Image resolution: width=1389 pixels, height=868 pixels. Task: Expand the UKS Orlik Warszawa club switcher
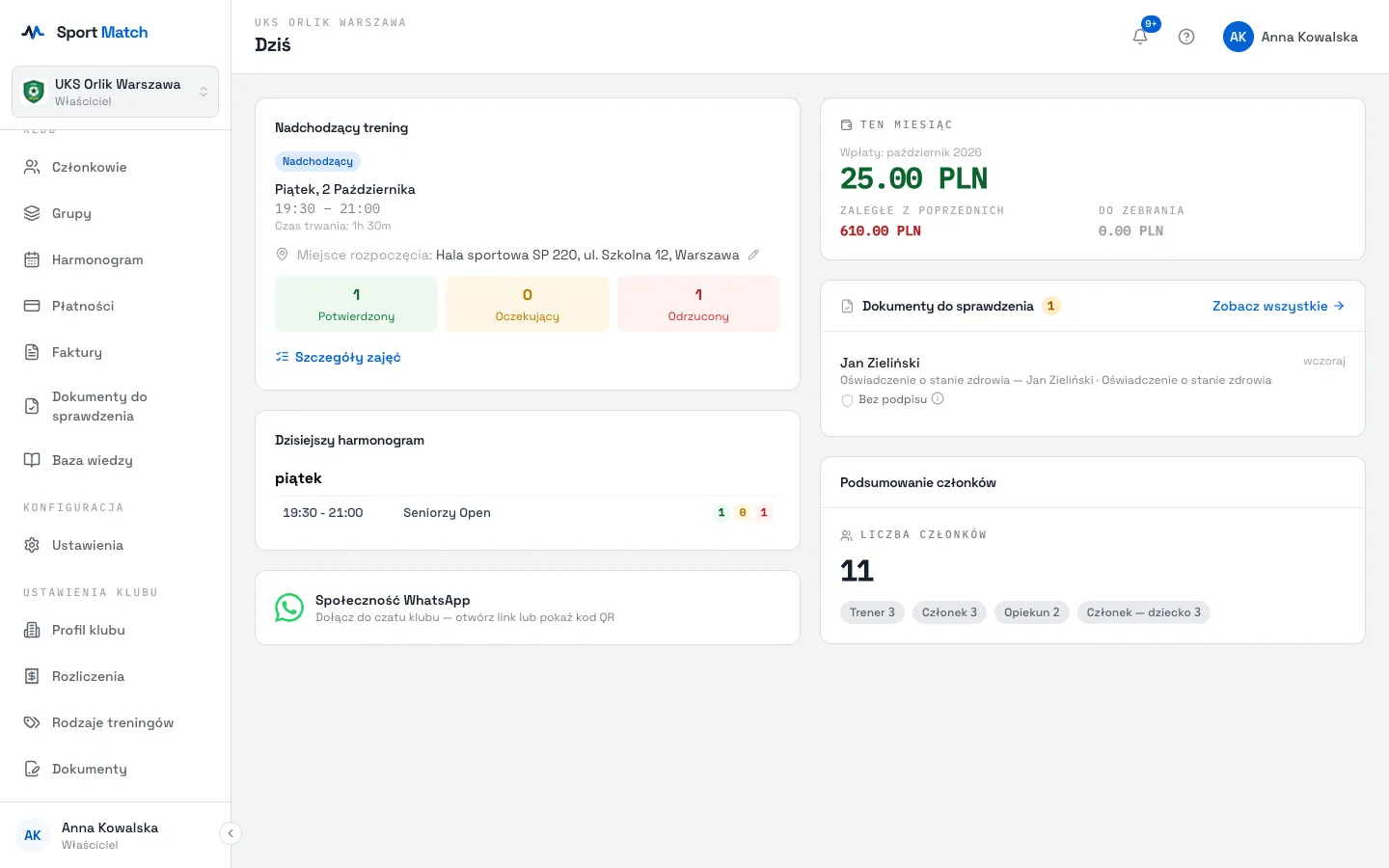116,92
